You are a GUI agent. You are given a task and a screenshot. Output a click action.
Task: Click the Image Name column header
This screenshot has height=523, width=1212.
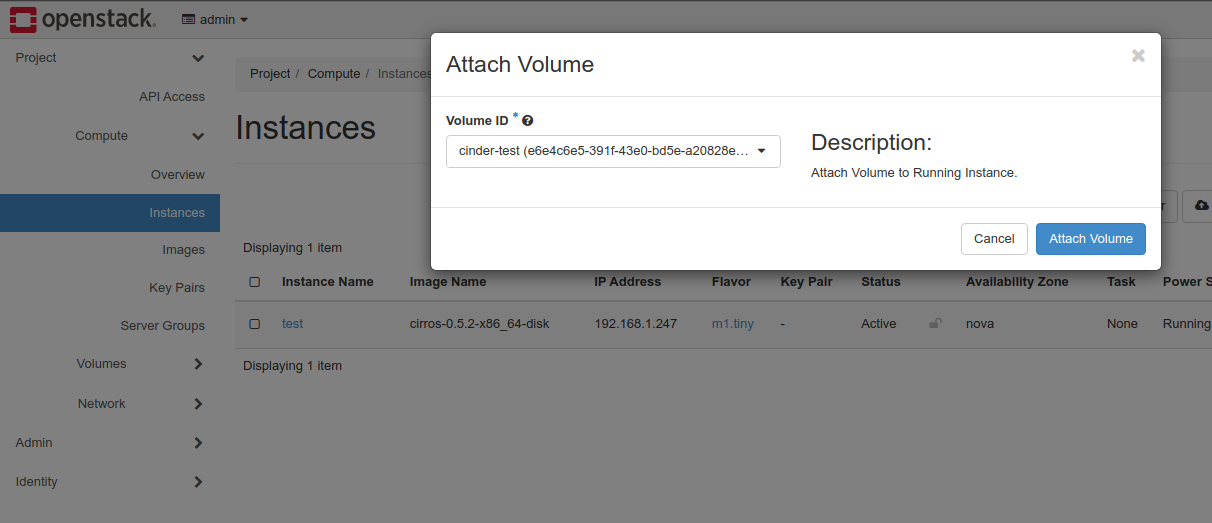pos(448,282)
